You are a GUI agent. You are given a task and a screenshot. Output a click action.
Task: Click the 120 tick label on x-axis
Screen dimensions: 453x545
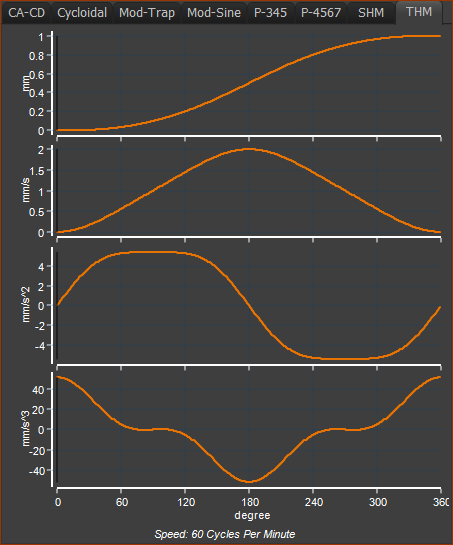(186, 502)
